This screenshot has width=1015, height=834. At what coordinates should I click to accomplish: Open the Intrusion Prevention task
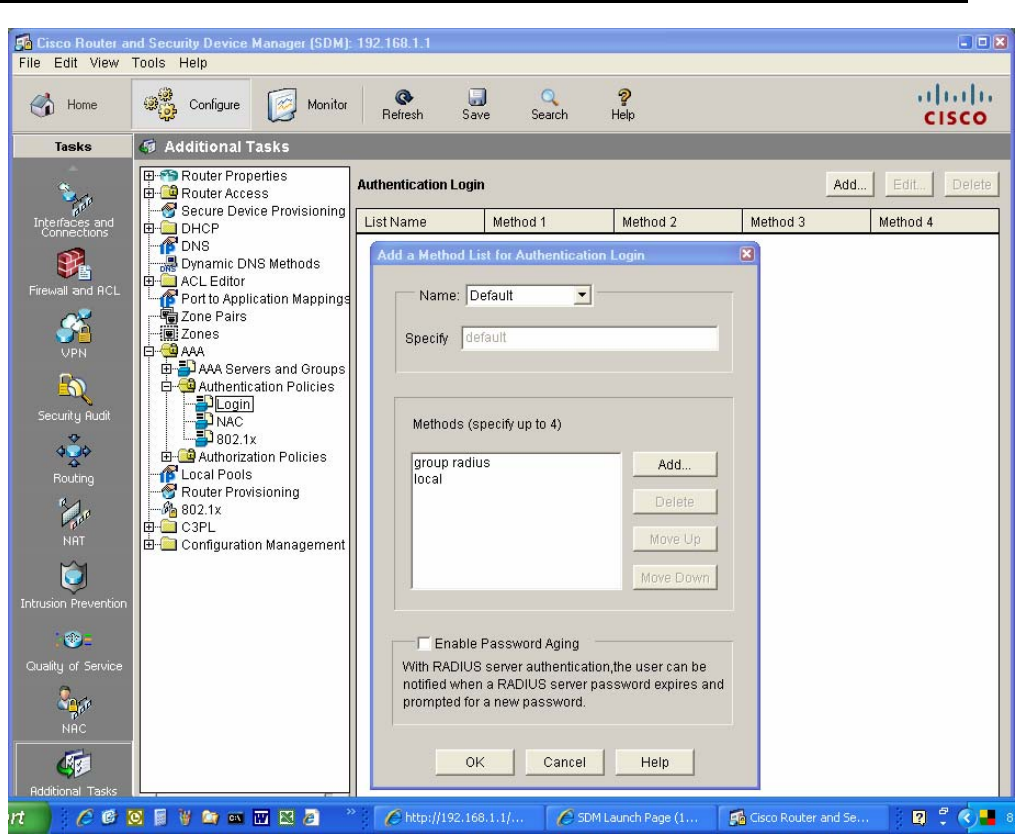point(73,585)
